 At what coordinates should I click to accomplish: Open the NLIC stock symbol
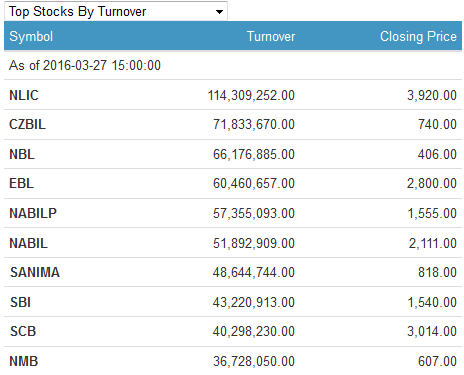24,95
